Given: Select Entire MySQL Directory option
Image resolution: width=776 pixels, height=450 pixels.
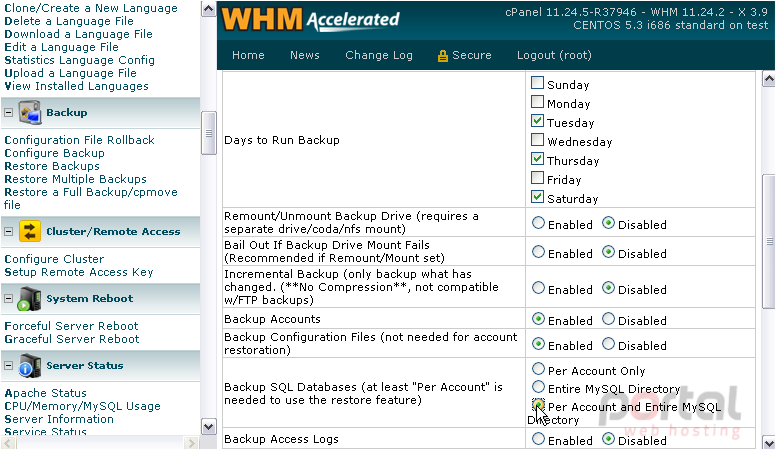Looking at the screenshot, I should pyautogui.click(x=538, y=387).
